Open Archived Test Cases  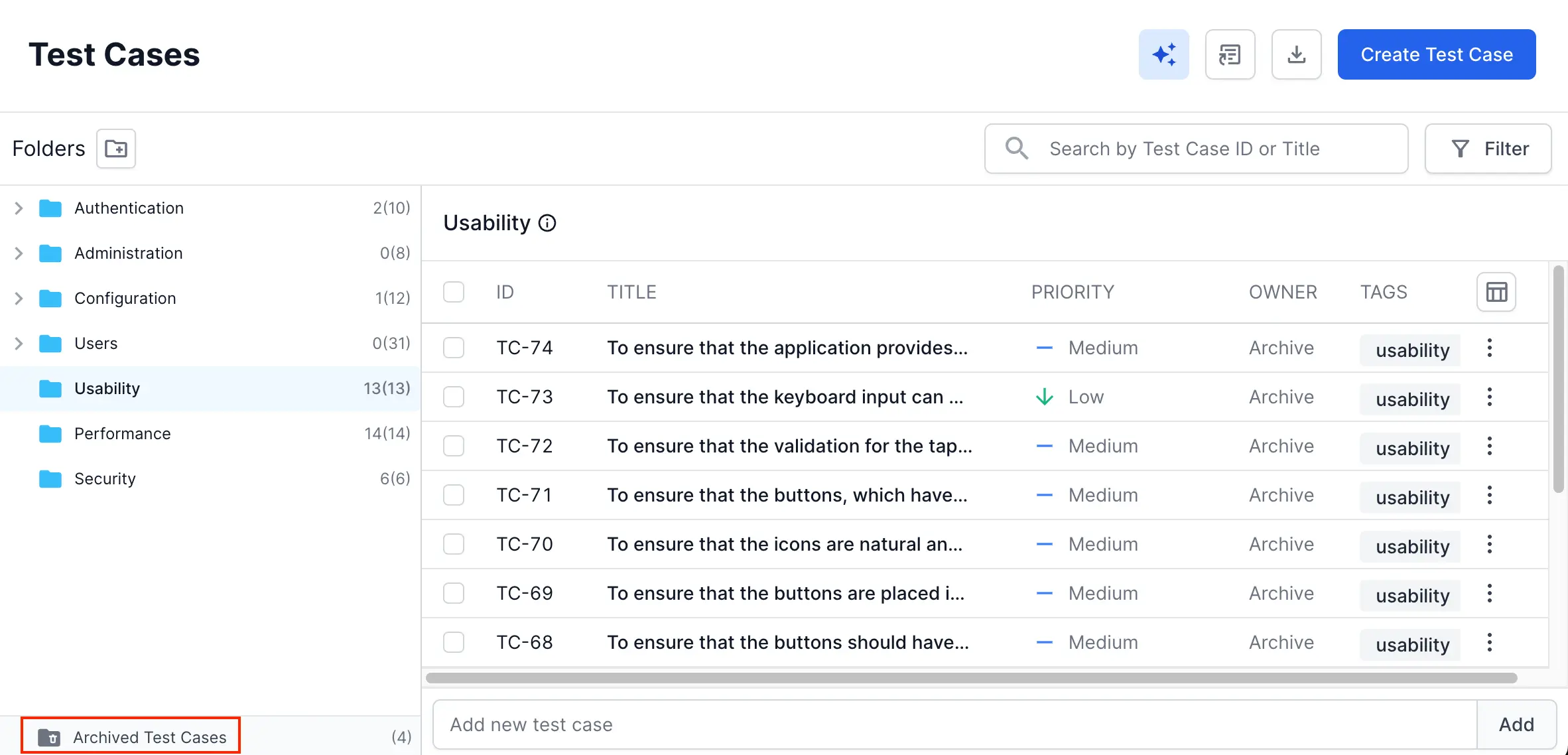point(149,737)
